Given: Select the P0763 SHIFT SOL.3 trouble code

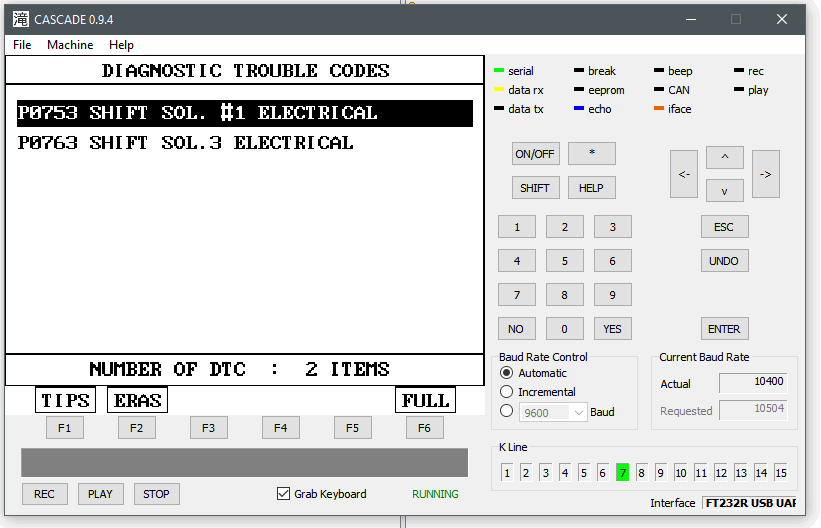Looking at the screenshot, I should (x=186, y=143).
